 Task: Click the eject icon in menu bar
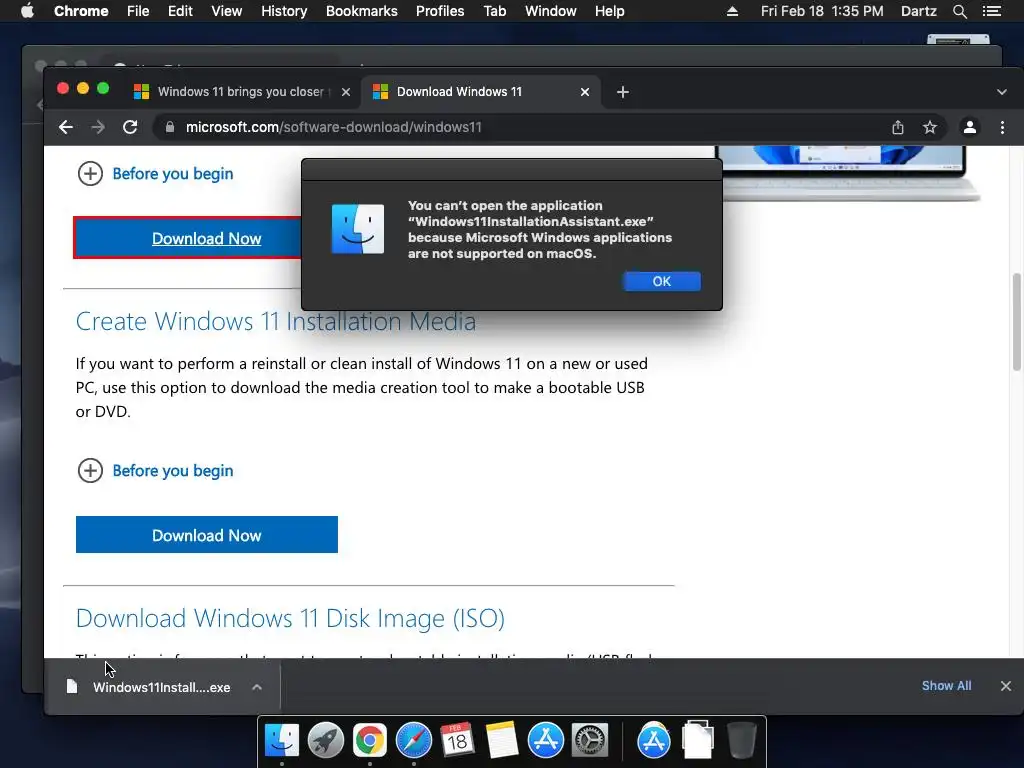pyautogui.click(x=733, y=11)
